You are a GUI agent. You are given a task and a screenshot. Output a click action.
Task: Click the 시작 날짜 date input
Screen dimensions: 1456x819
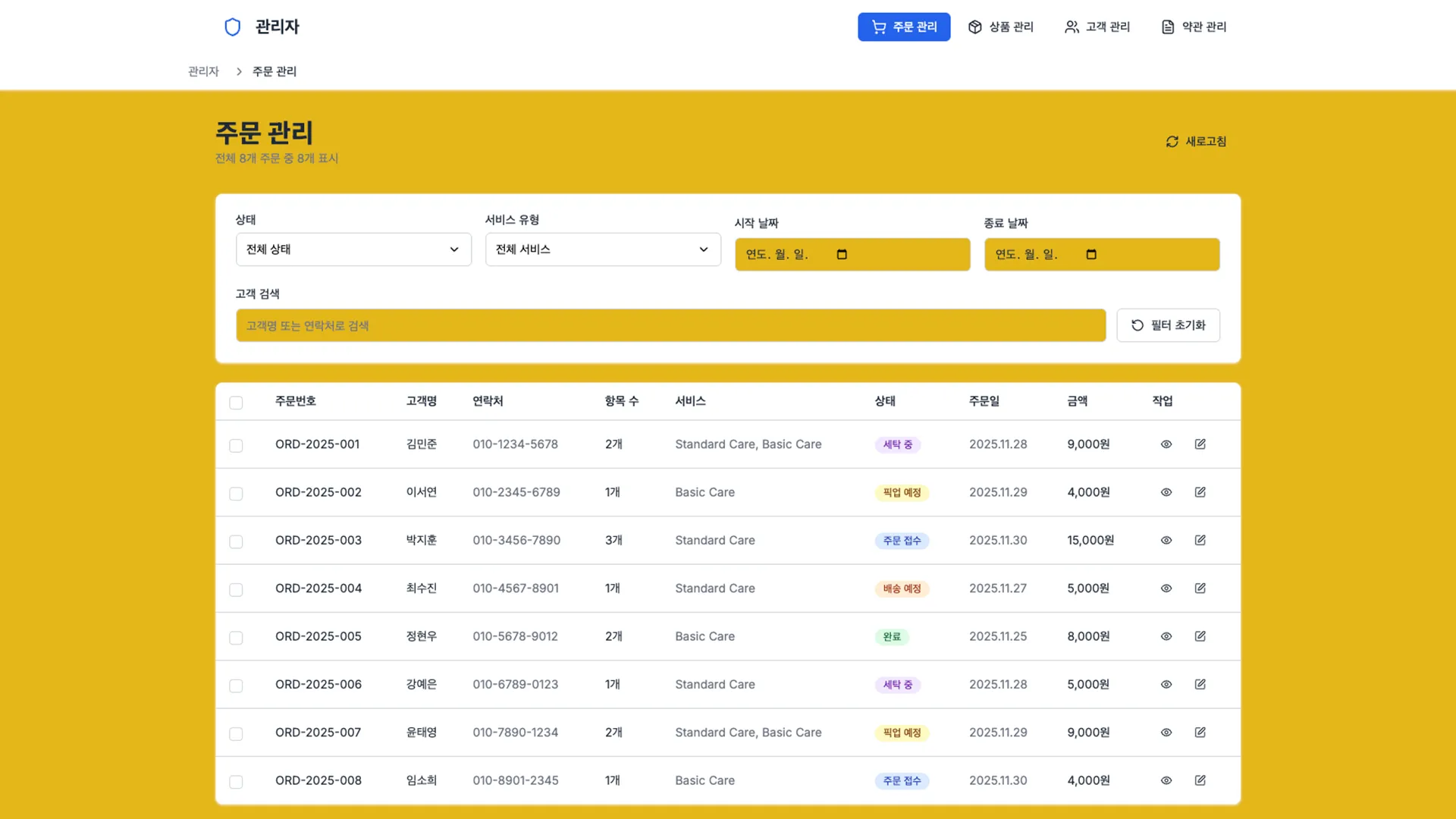852,255
